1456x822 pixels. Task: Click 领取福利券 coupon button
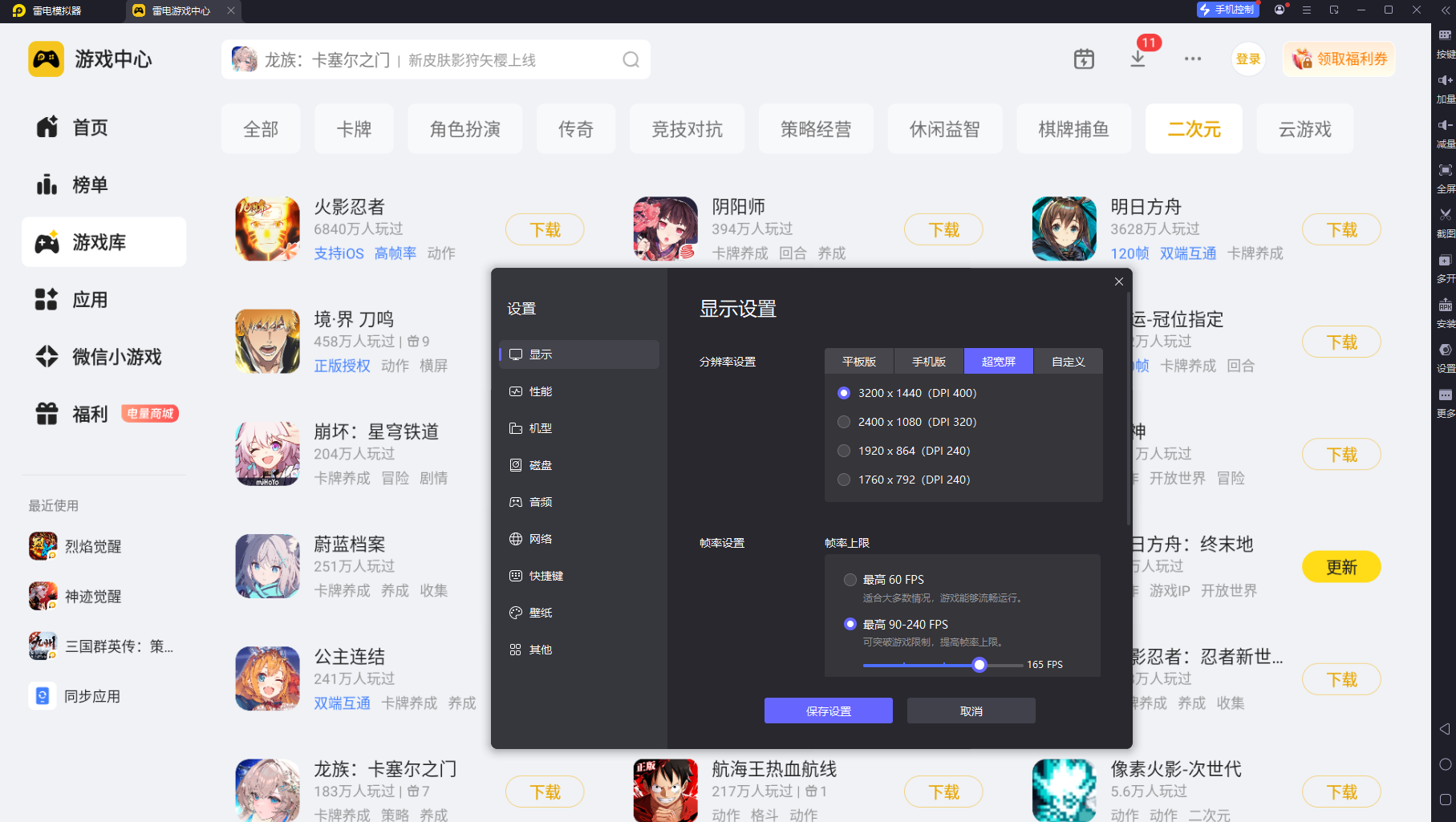[1340, 59]
